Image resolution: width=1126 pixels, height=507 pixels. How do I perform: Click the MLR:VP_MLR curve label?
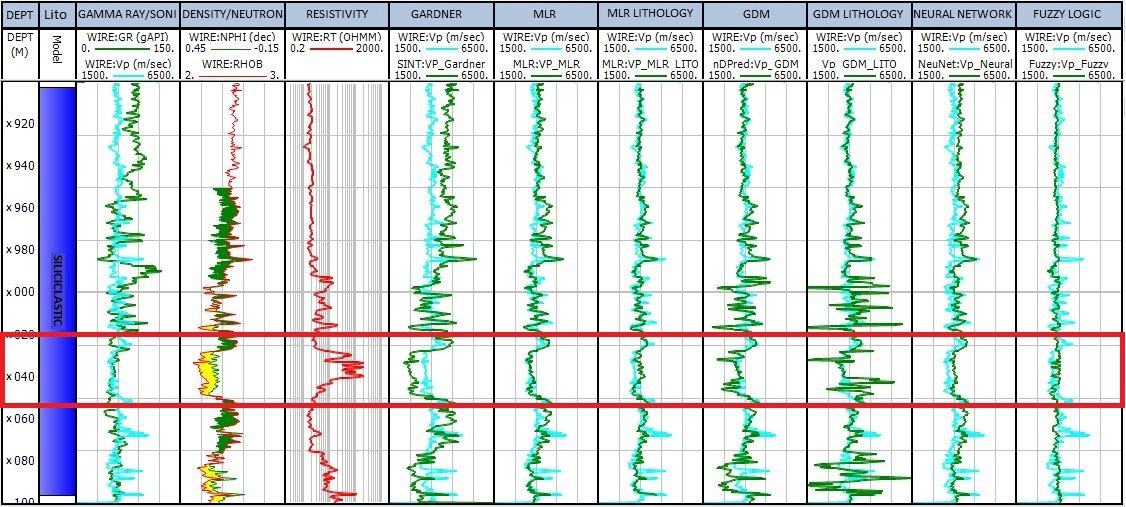pyautogui.click(x=546, y=64)
